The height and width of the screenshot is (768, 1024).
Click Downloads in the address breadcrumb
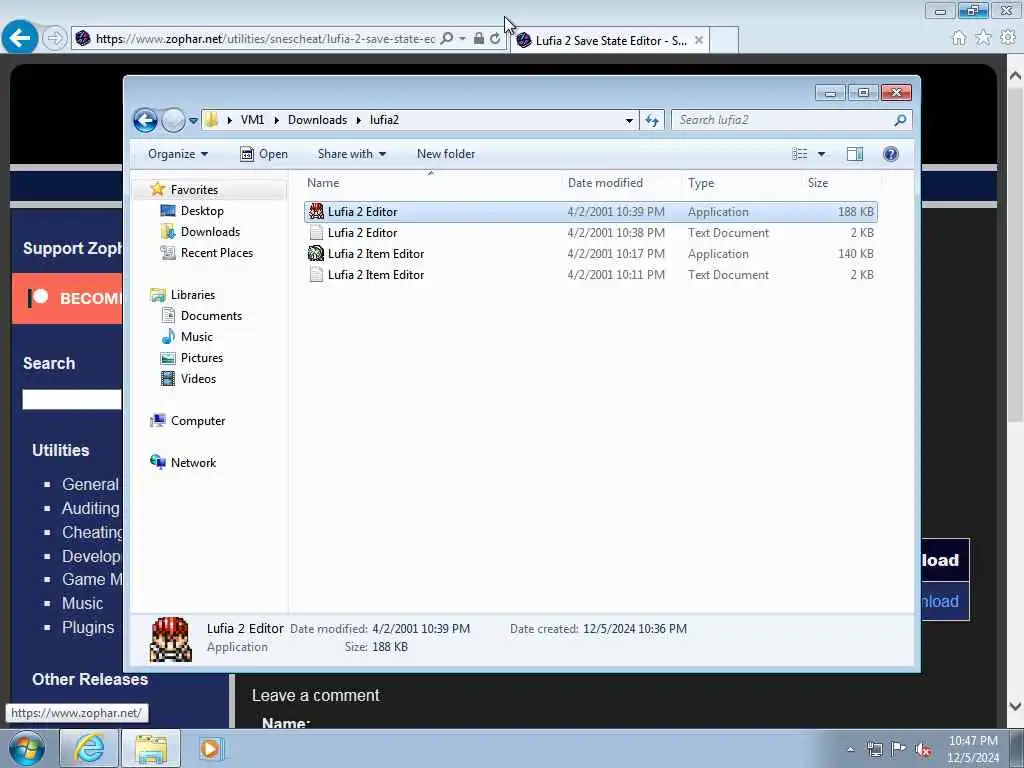tap(317, 120)
